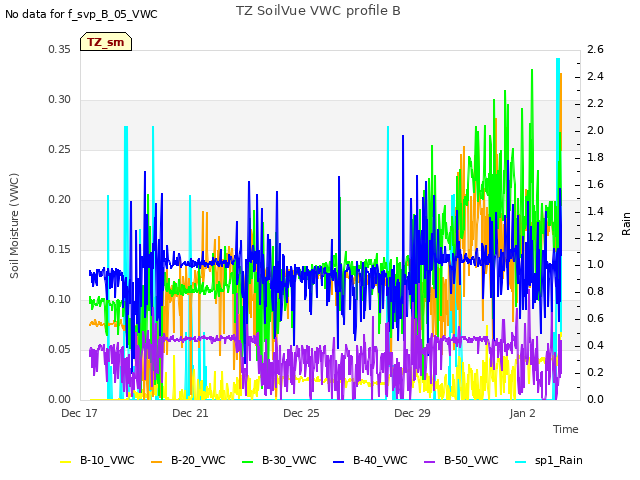Click the Dec 21 tick label

tap(190, 413)
